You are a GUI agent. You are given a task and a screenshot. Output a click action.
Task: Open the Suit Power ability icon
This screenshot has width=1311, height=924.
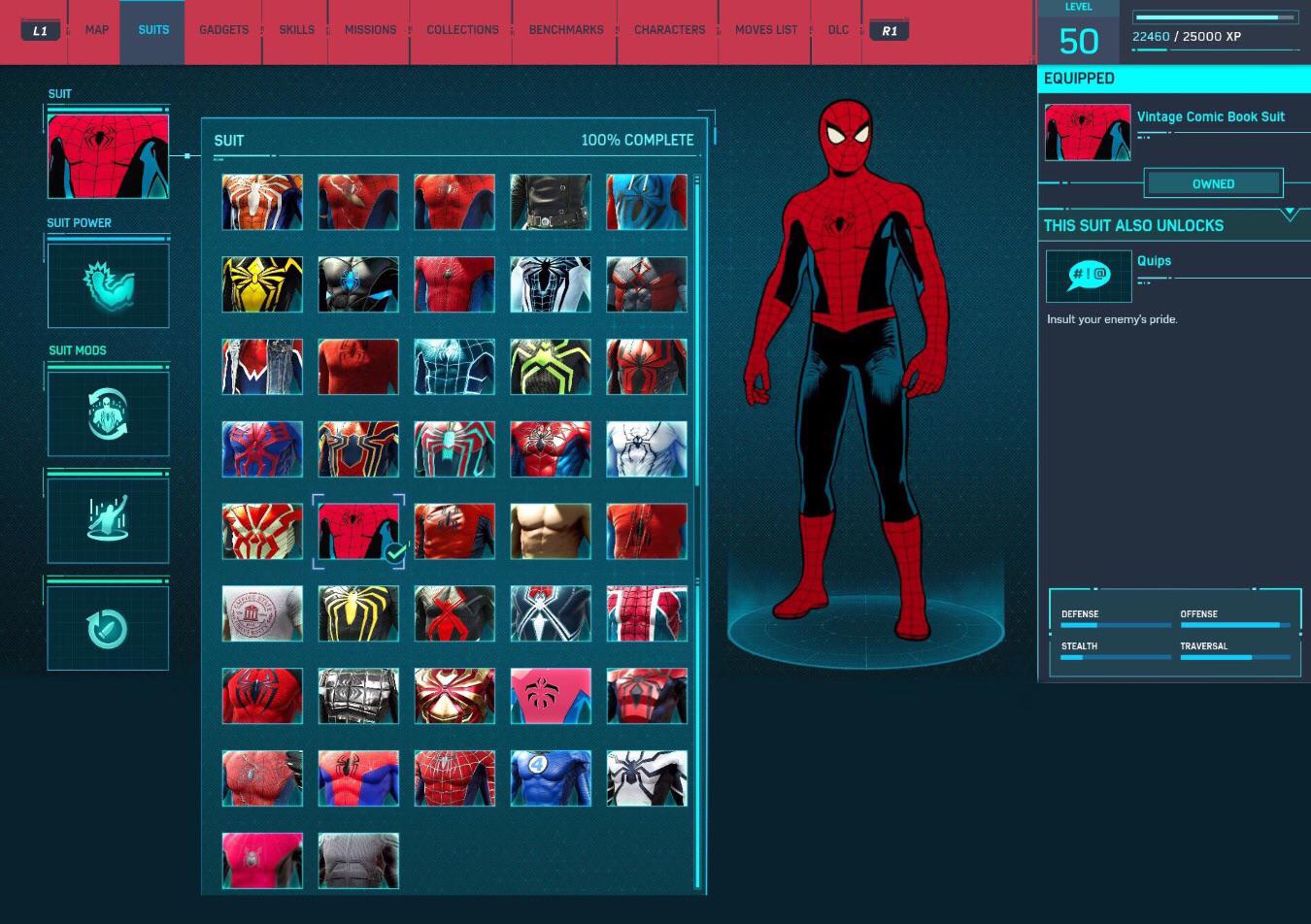tap(108, 284)
